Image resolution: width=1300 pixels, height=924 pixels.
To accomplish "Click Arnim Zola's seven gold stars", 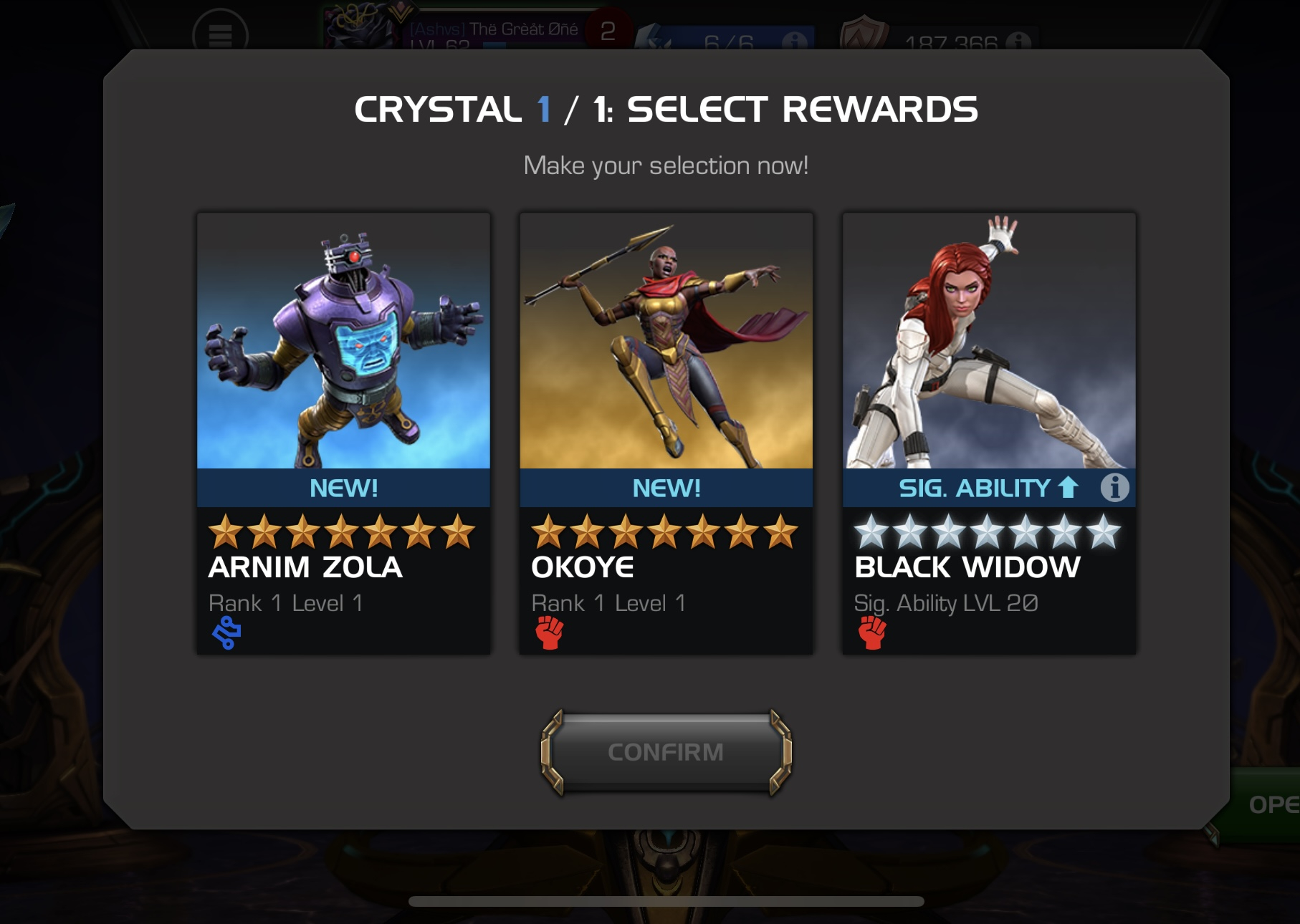I will tap(342, 531).
